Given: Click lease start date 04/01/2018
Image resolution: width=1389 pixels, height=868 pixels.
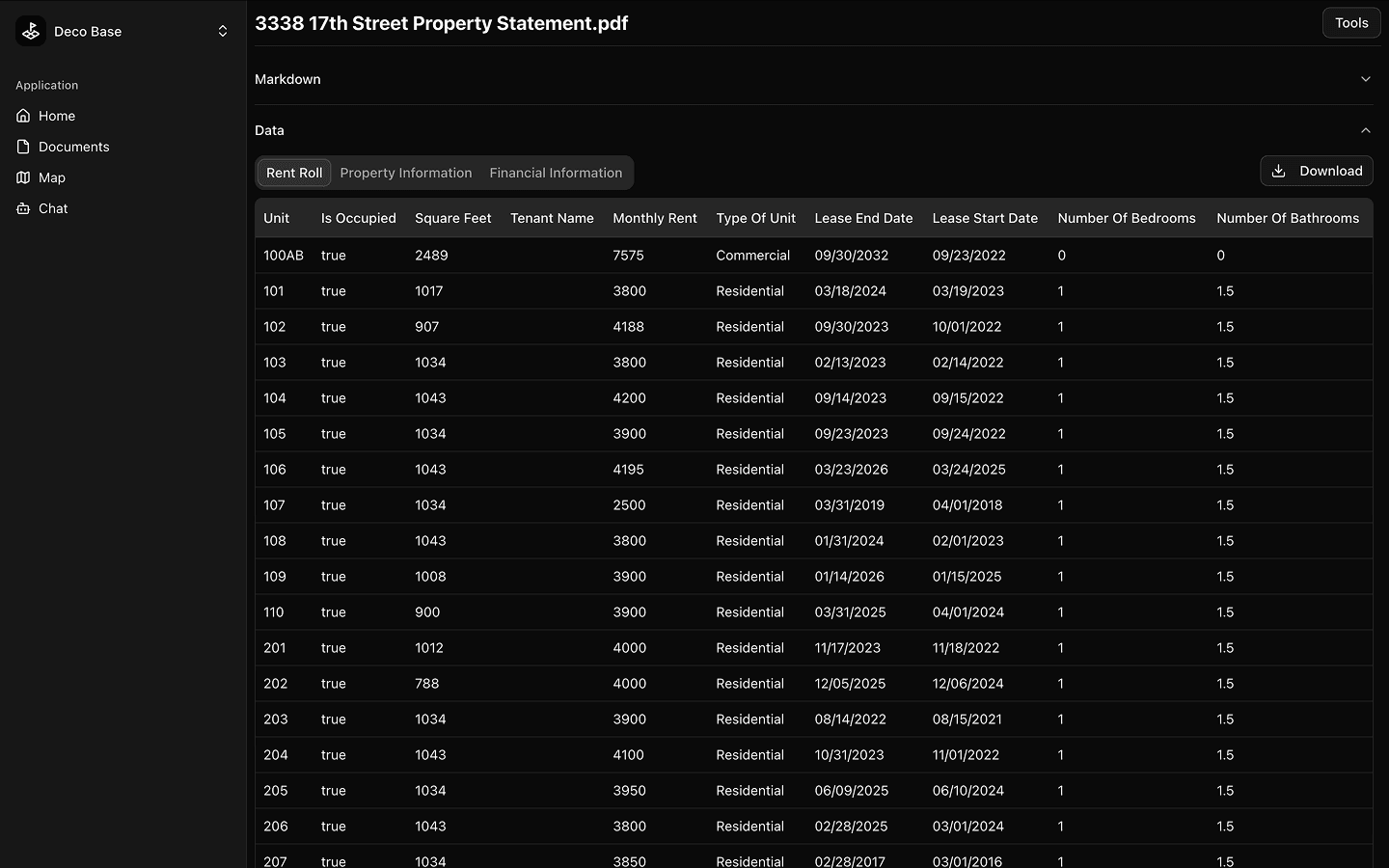Looking at the screenshot, I should (x=967, y=505).
